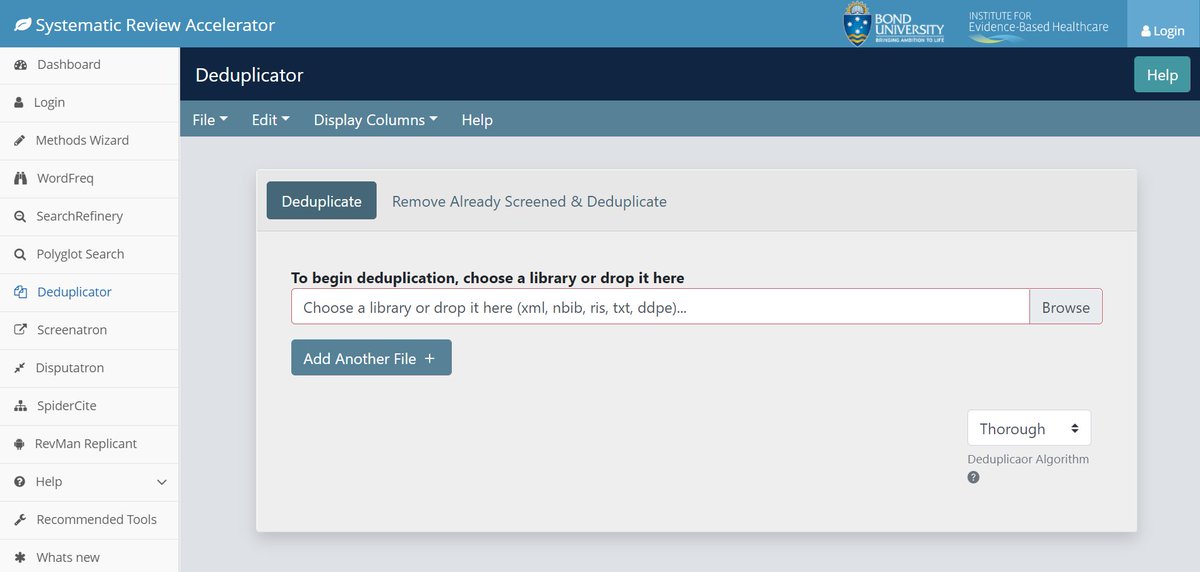Click the Recommended Tools wrench icon

19,520
